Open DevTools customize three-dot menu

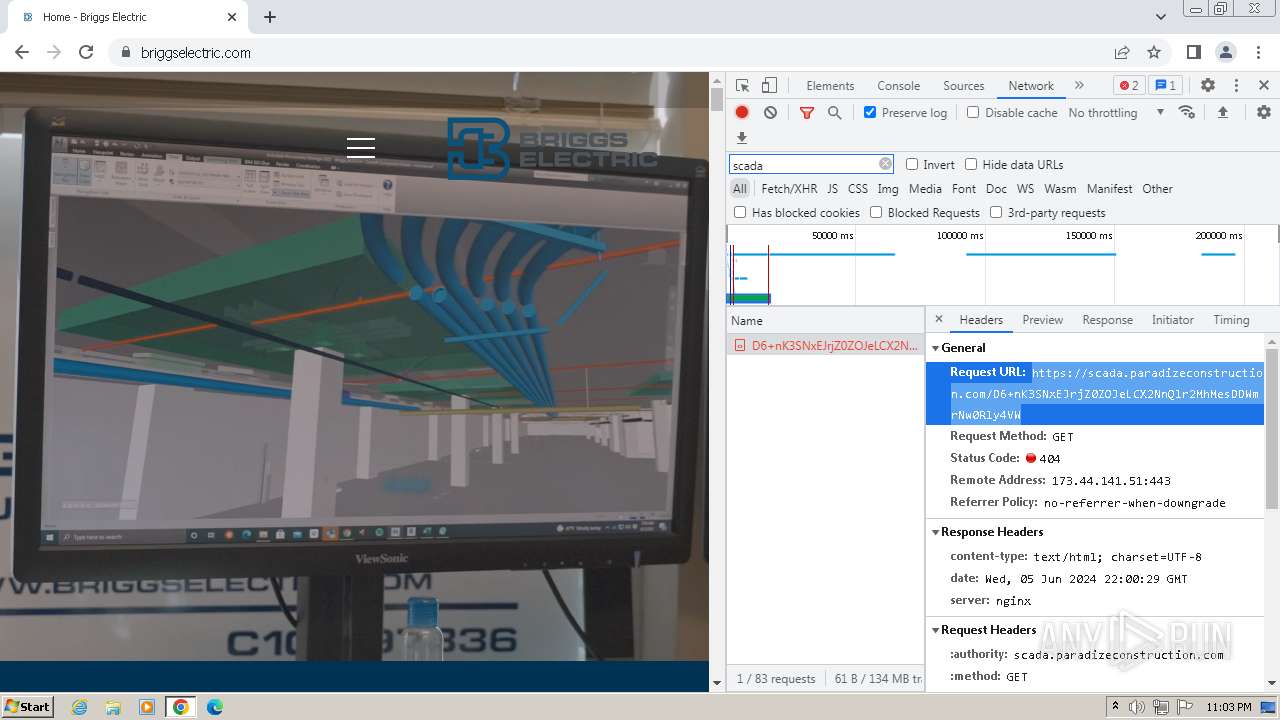point(1236,86)
